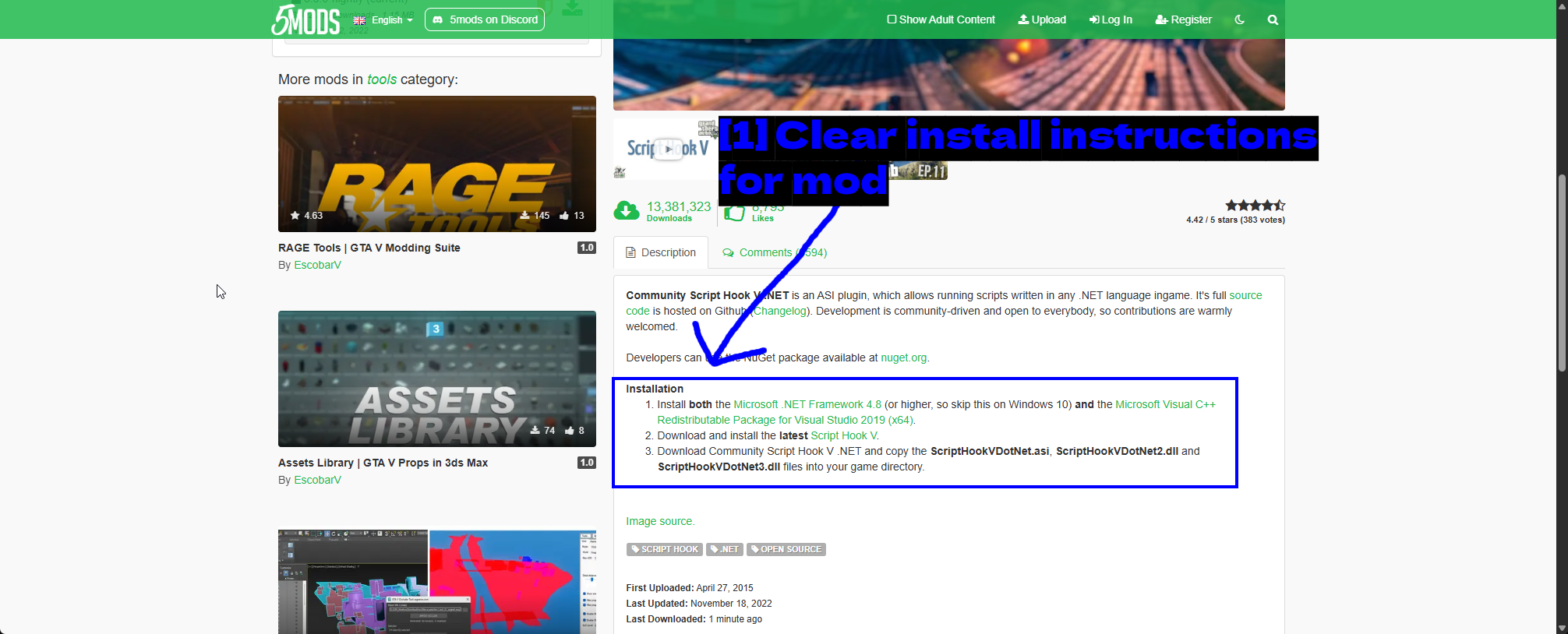
Task: Open the RAGE Tools thumbnail
Action: (437, 164)
